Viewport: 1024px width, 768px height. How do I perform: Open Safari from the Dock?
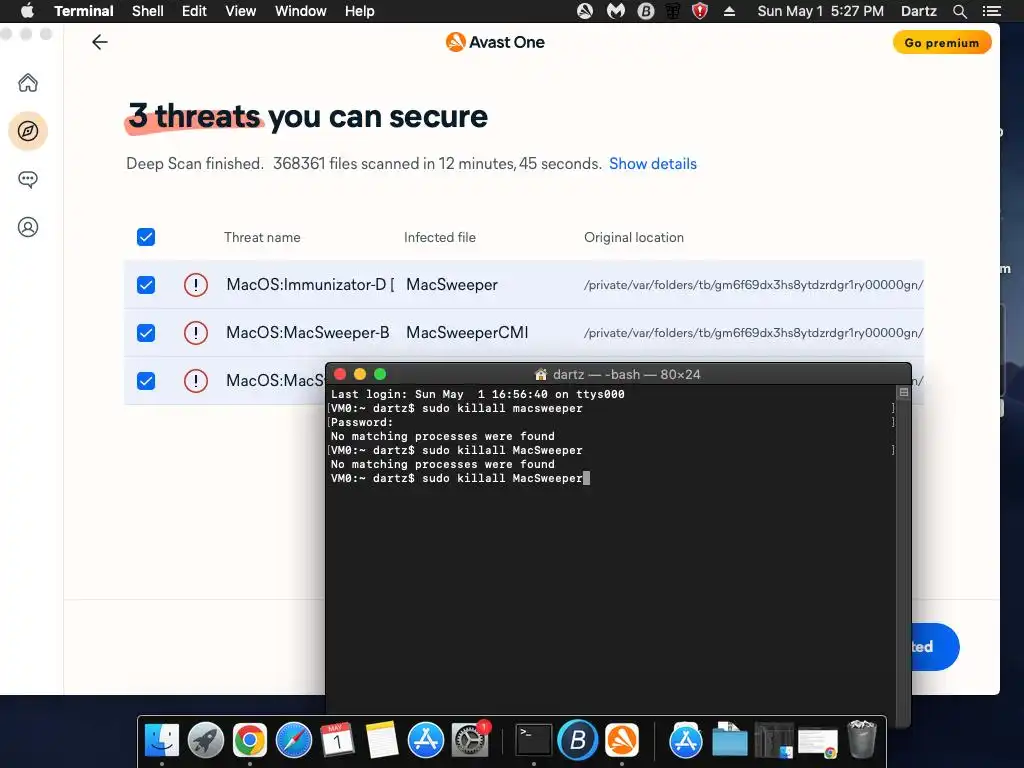pos(294,741)
